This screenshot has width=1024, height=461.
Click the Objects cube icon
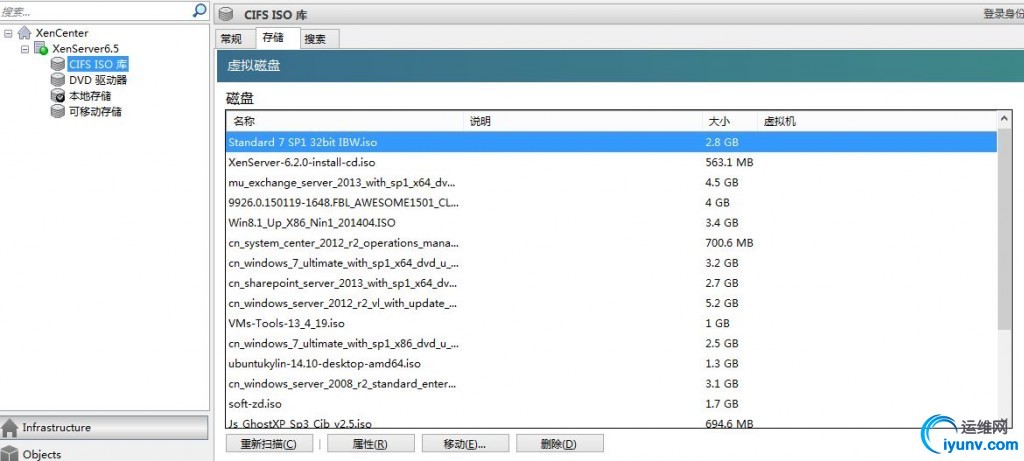click(10, 454)
